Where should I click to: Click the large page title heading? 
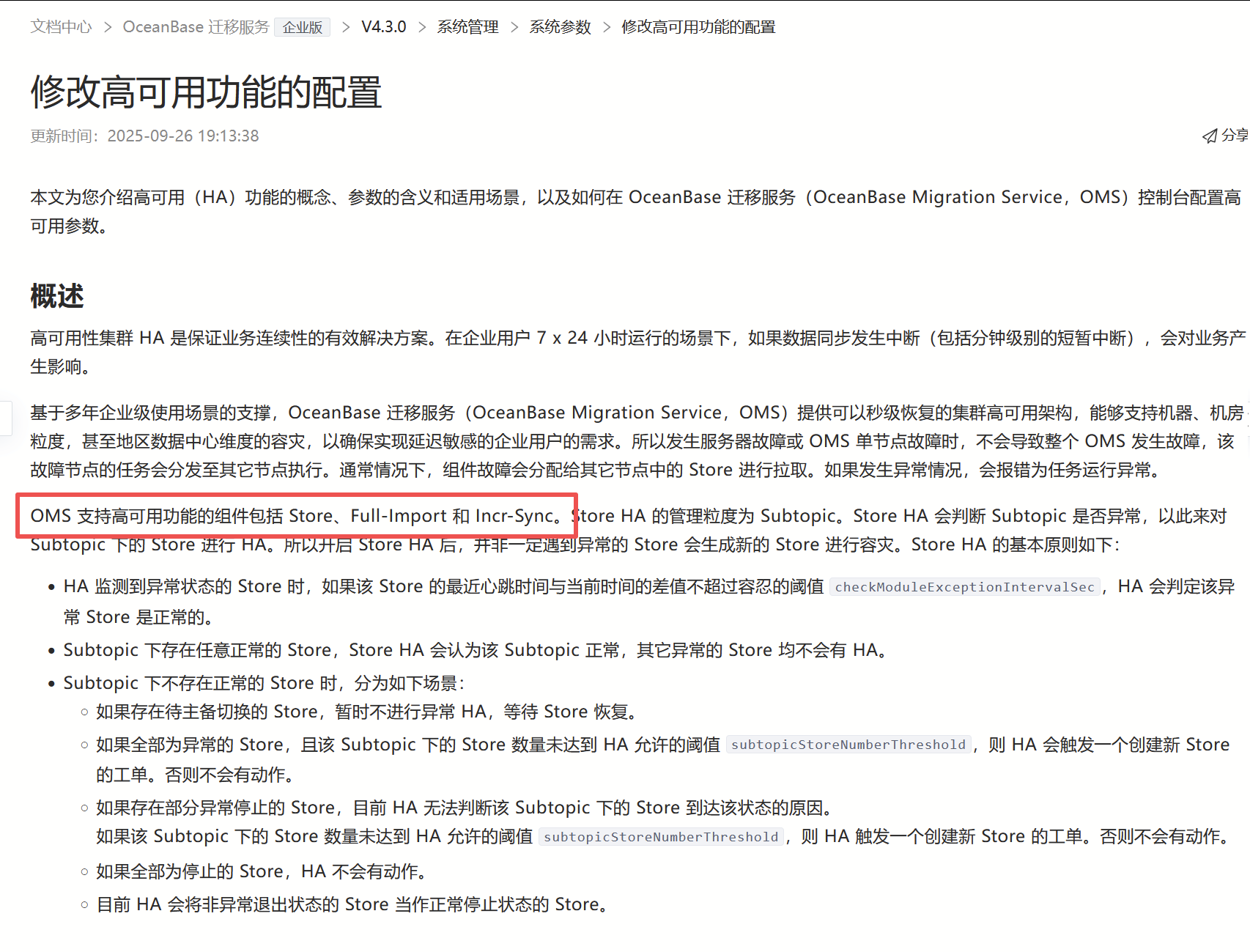click(206, 92)
